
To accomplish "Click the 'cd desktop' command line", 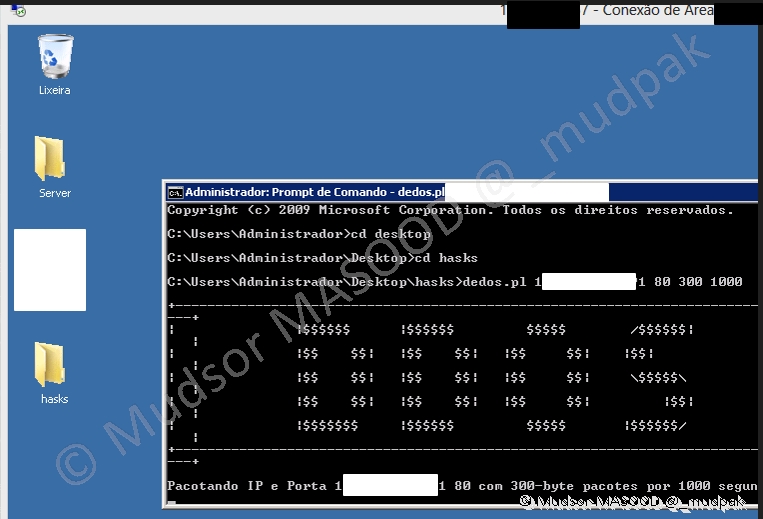I will [298, 235].
